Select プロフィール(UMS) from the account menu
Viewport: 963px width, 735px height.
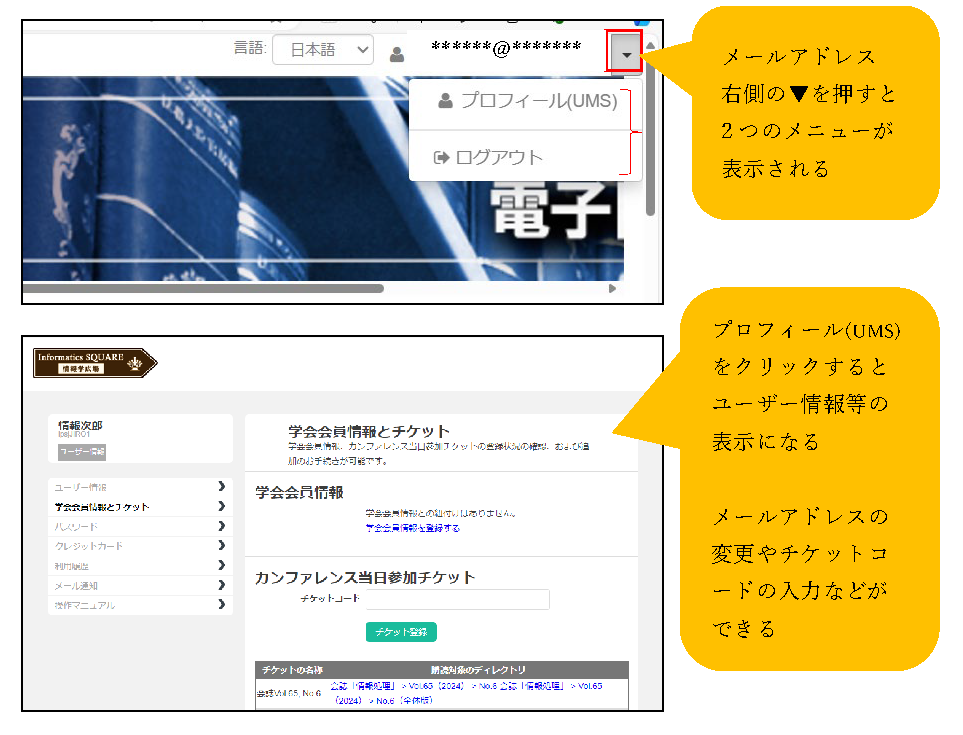[528, 101]
